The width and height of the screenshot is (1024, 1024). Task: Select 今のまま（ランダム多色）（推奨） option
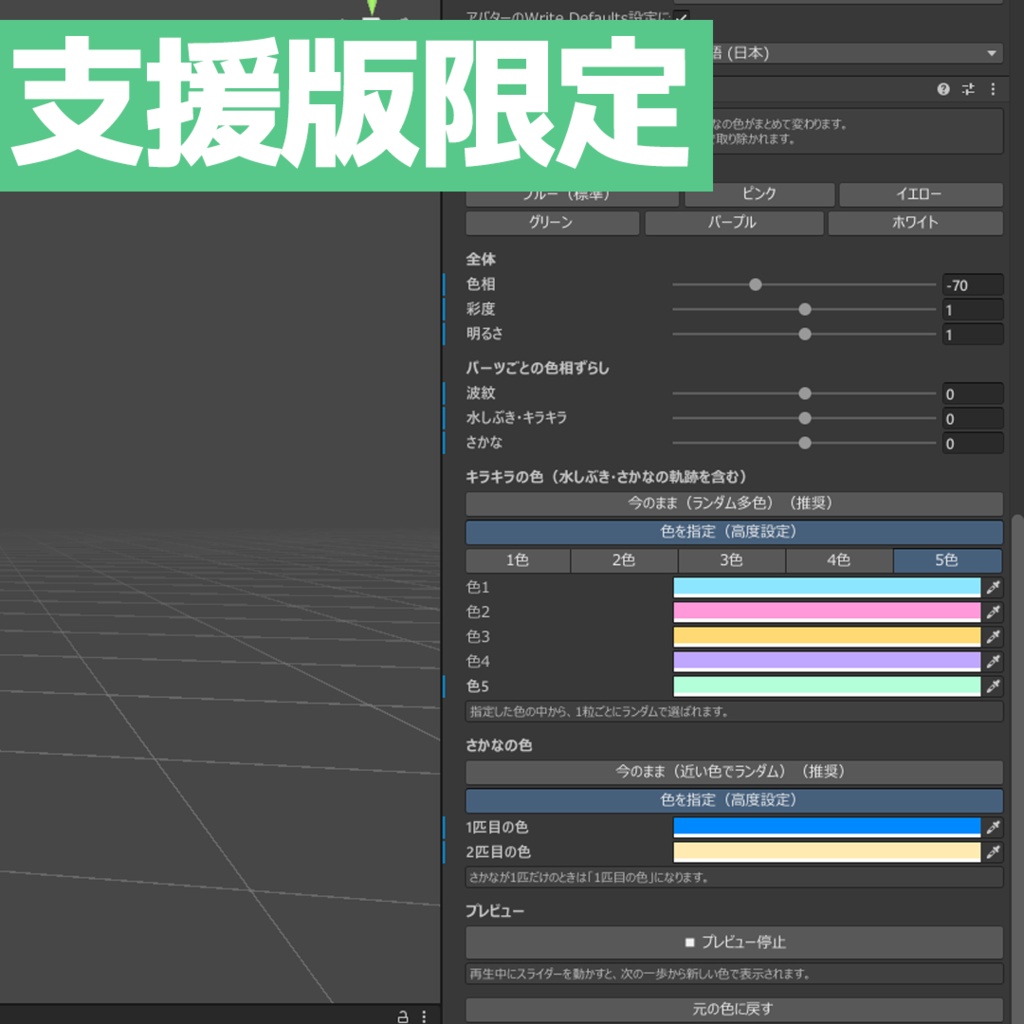pos(734,504)
